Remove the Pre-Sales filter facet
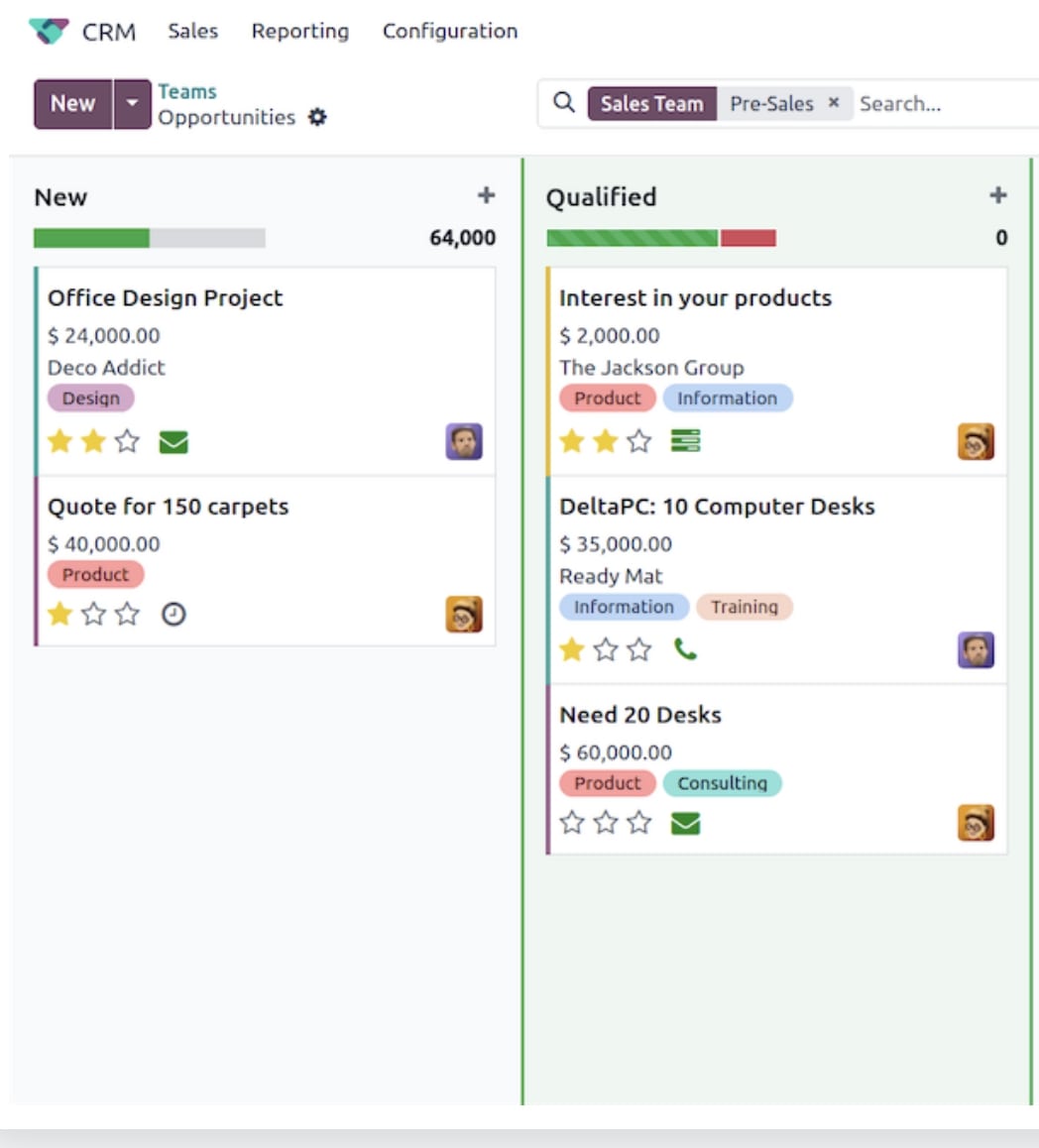The width and height of the screenshot is (1039, 1148). tap(833, 102)
